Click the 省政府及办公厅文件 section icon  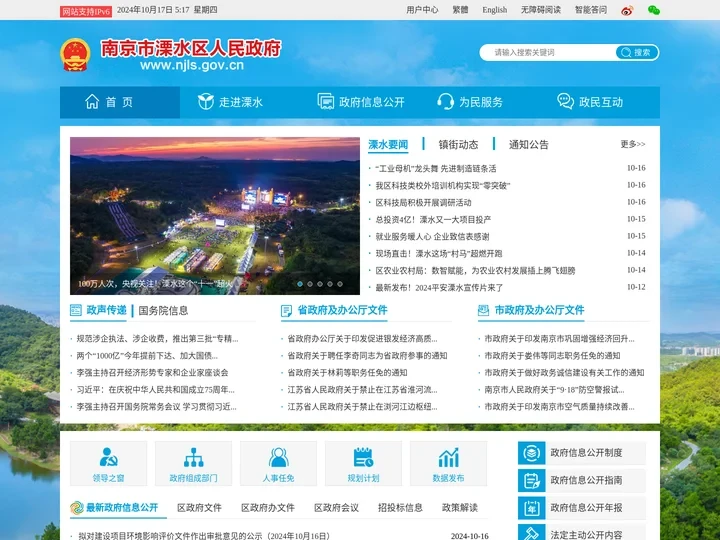[286, 311]
